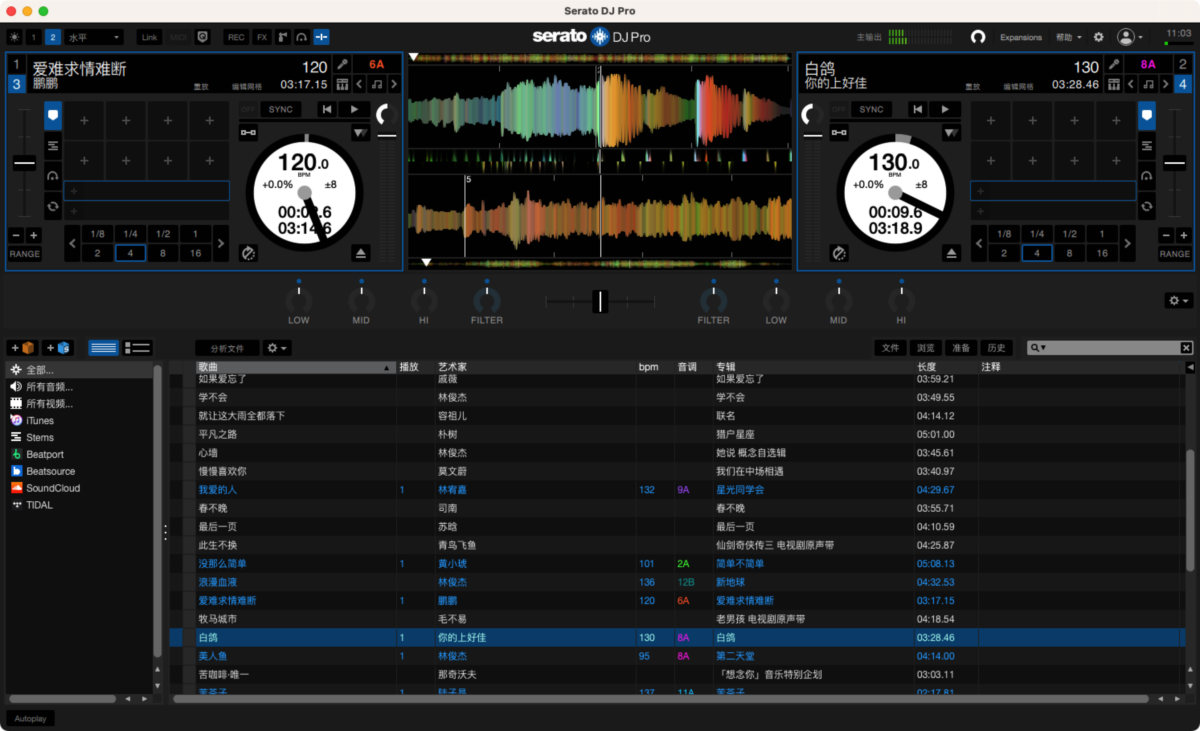Toggle Link in the top toolbar
1200x731 pixels.
[x=149, y=37]
